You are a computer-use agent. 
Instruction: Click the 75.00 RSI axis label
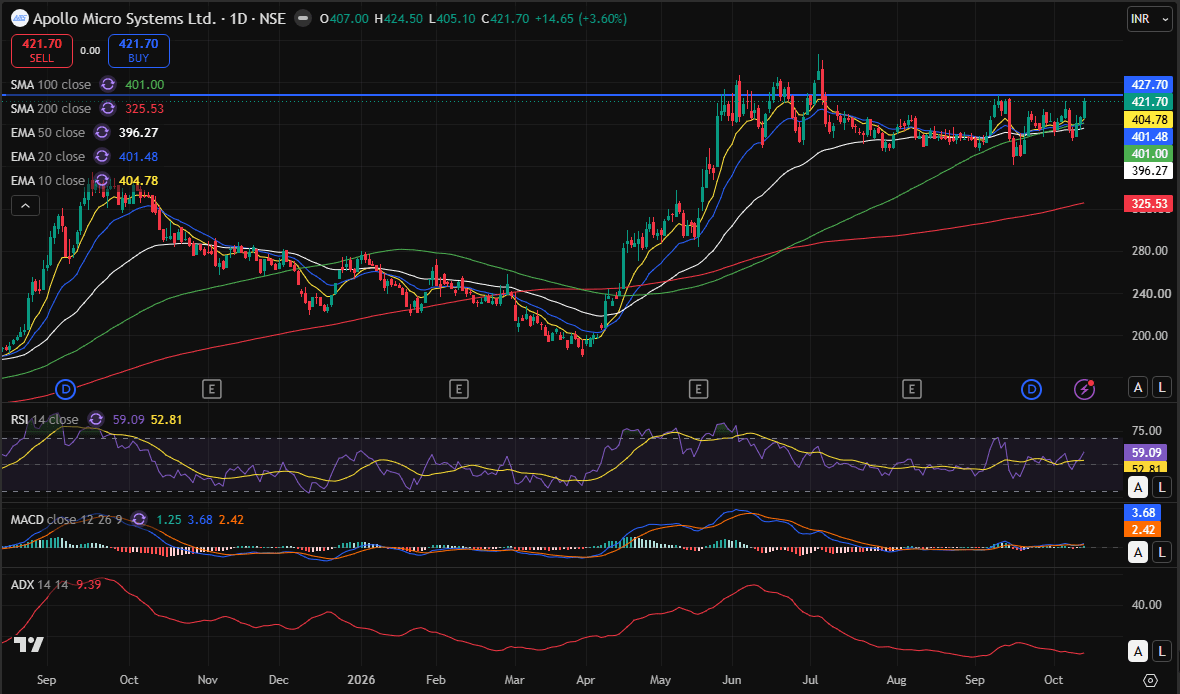1147,431
